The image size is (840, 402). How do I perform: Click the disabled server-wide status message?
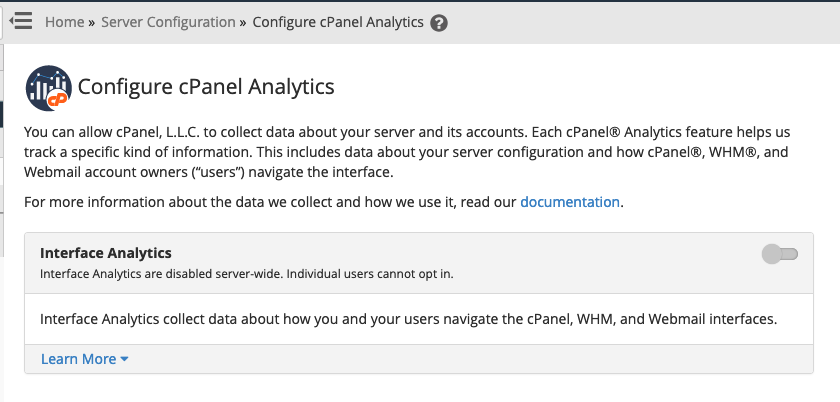(246, 273)
